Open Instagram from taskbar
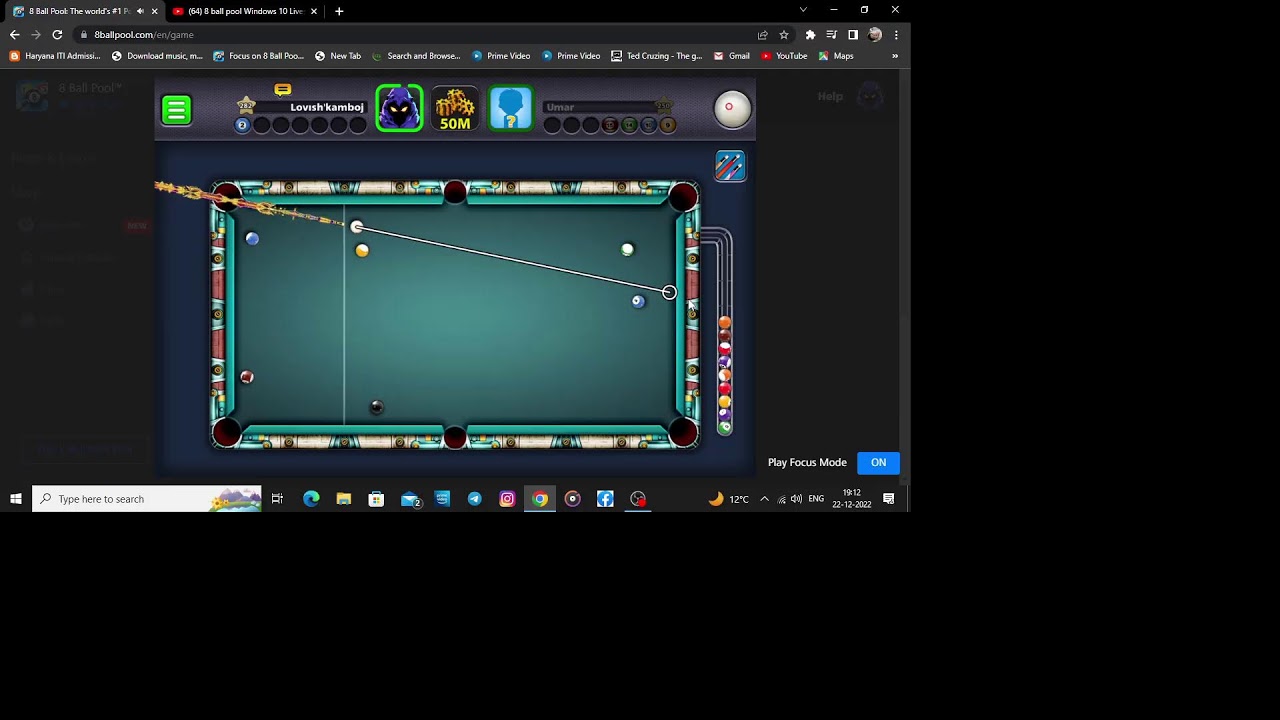Screen dimensions: 1280x720 507,499
